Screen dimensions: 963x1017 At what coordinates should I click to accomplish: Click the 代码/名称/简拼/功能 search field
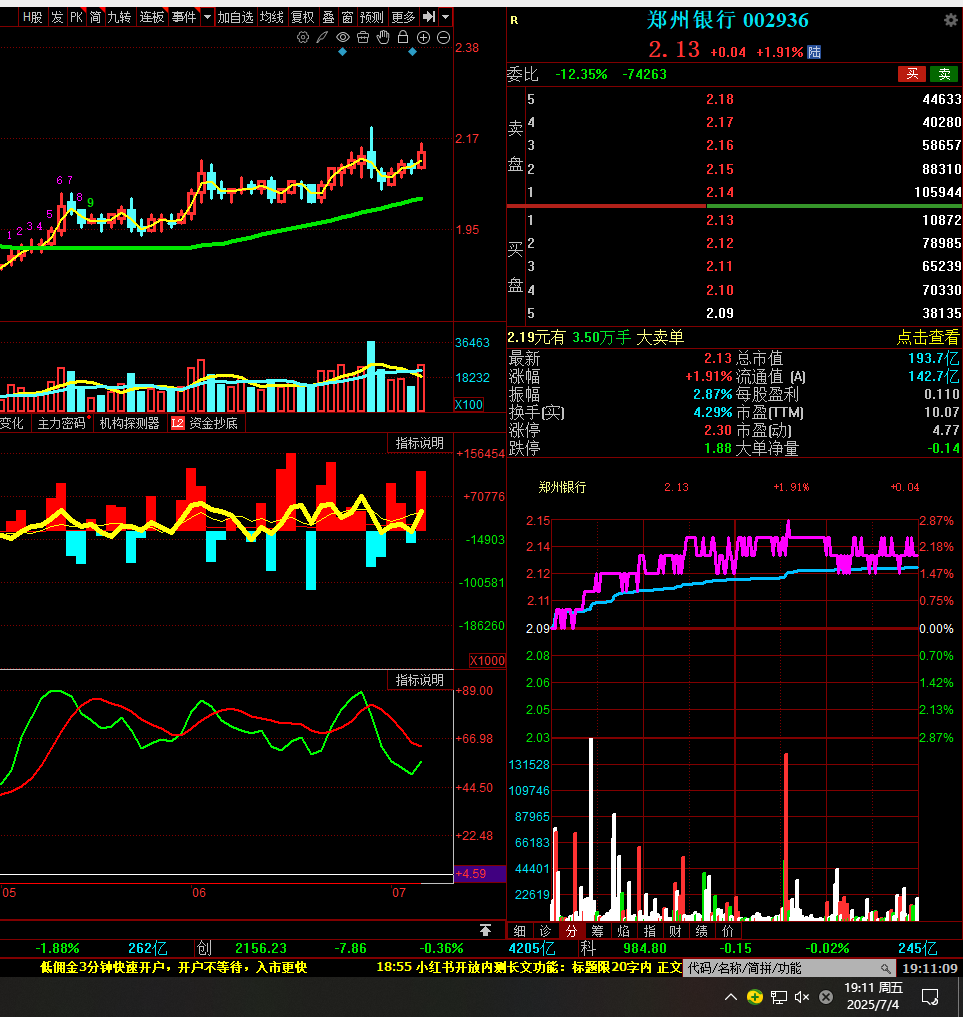coord(789,968)
